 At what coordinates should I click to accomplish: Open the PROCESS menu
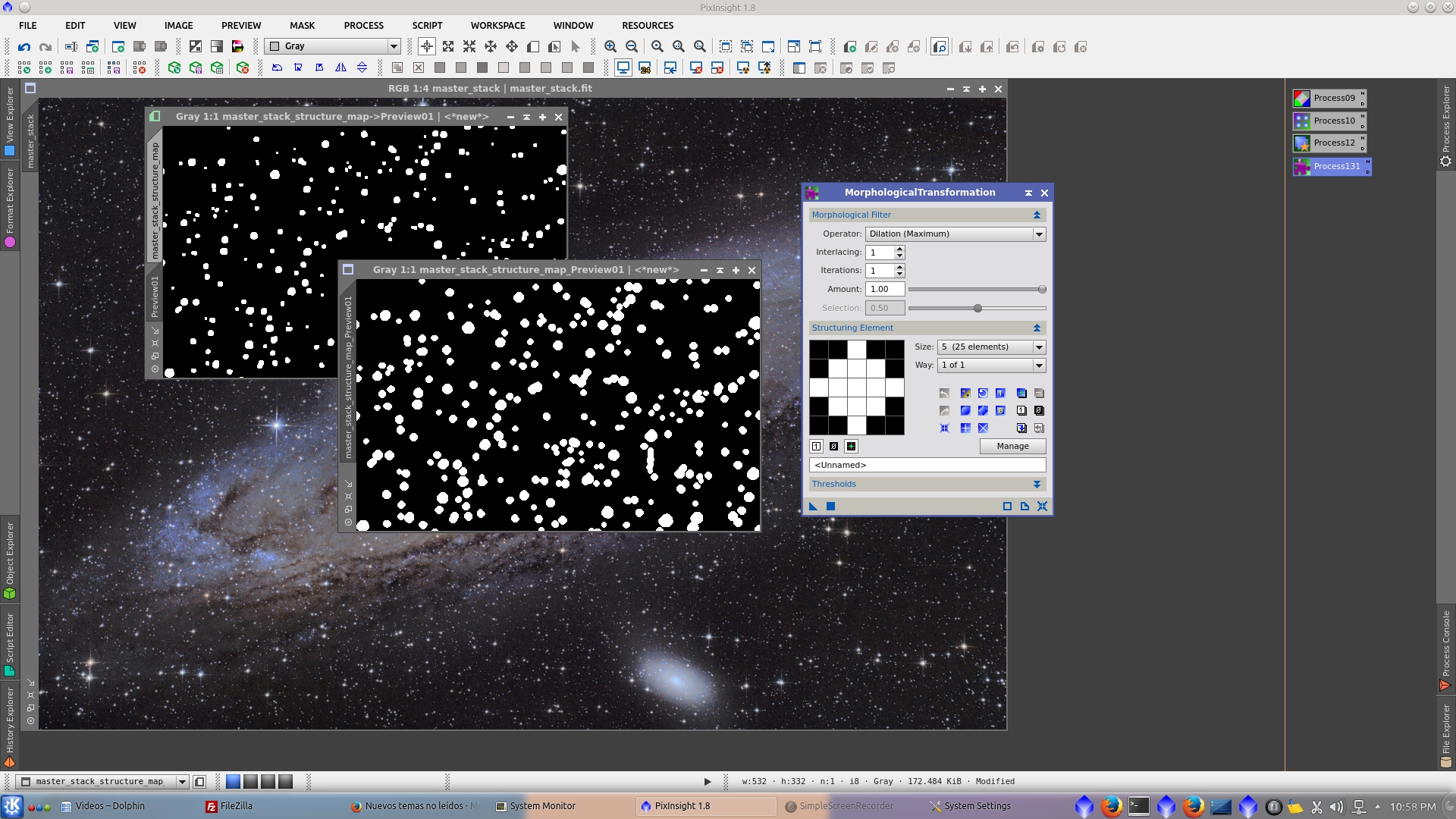click(363, 25)
